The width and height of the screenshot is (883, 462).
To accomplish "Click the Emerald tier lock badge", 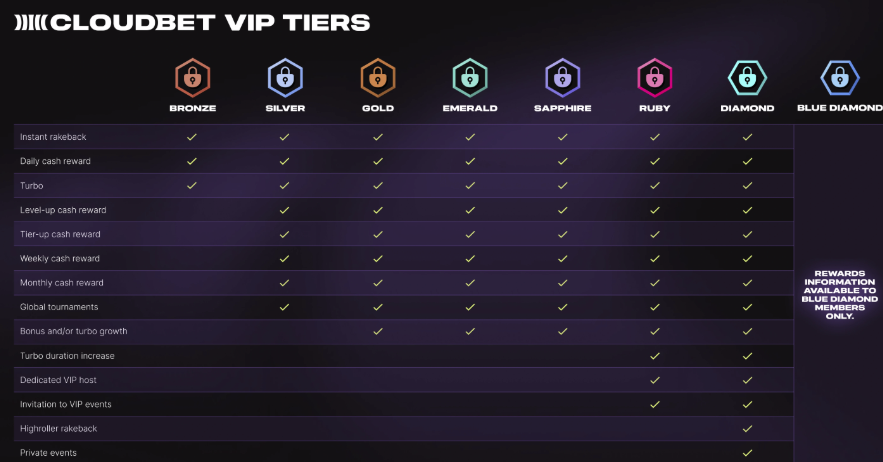I will point(469,76).
